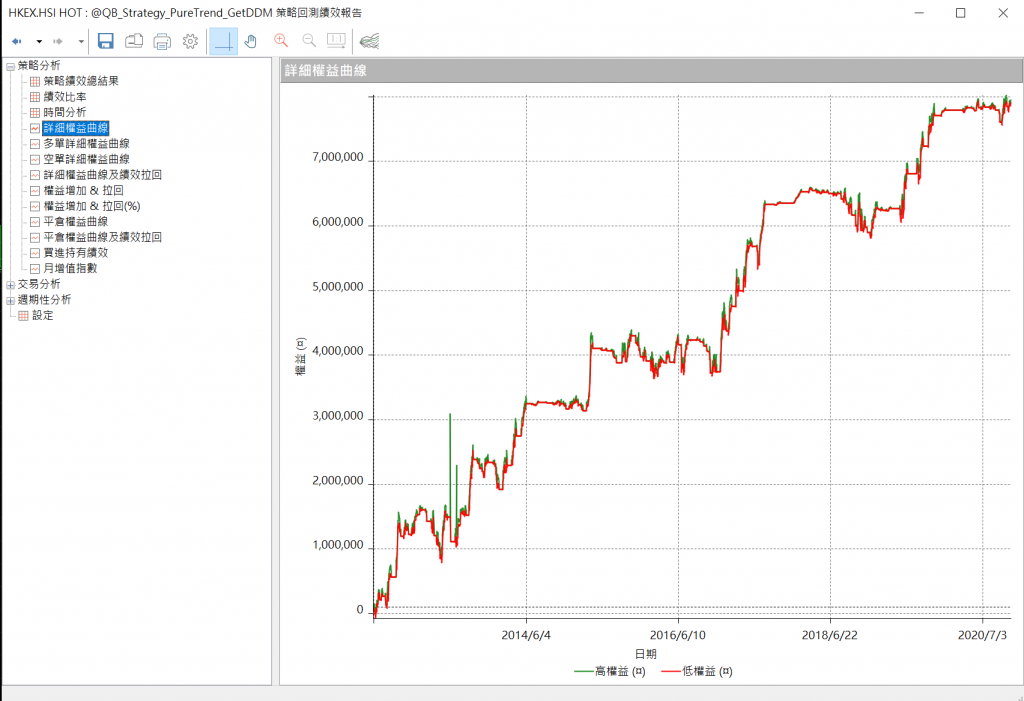Click the blue back navigation arrow
This screenshot has height=701, width=1024.
click(17, 41)
